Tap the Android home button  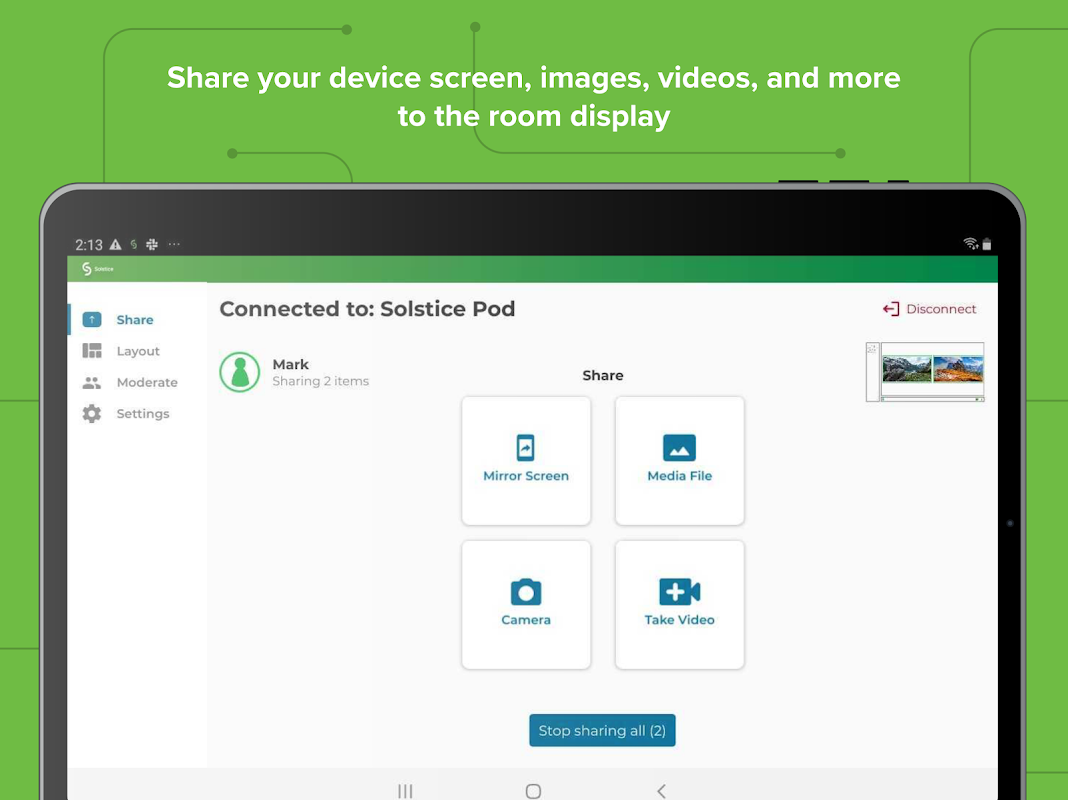533,791
